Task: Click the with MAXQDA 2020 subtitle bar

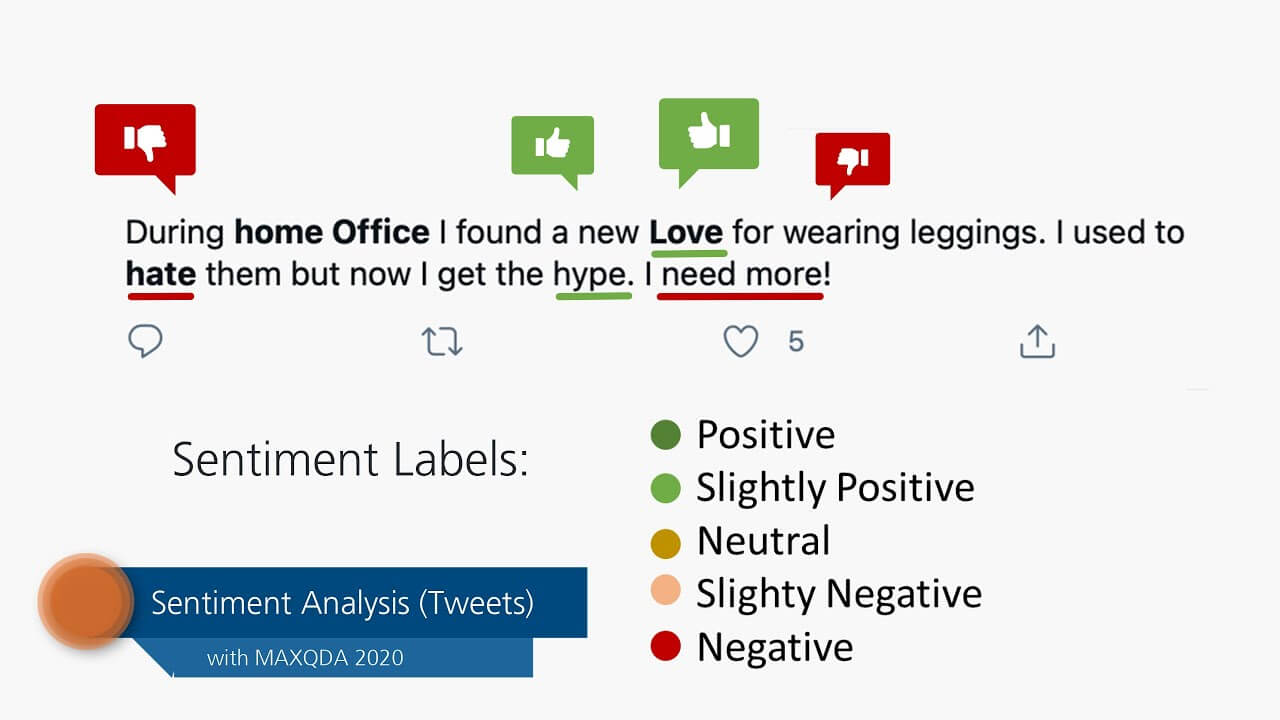Action: click(x=305, y=657)
